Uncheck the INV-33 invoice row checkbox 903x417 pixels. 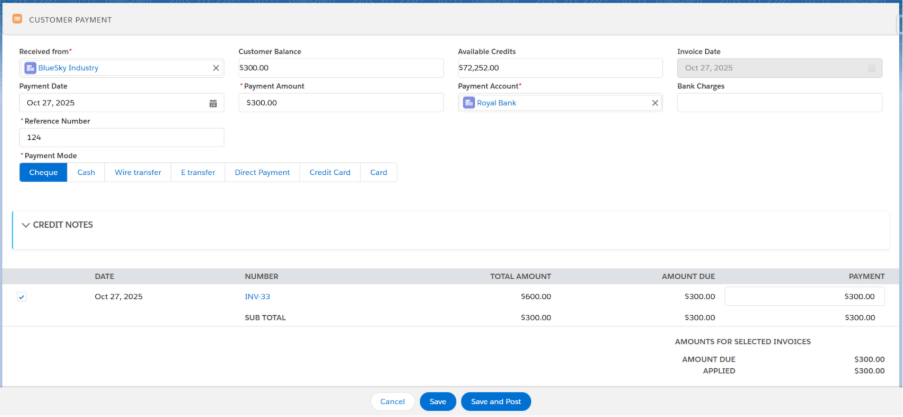click(x=22, y=297)
